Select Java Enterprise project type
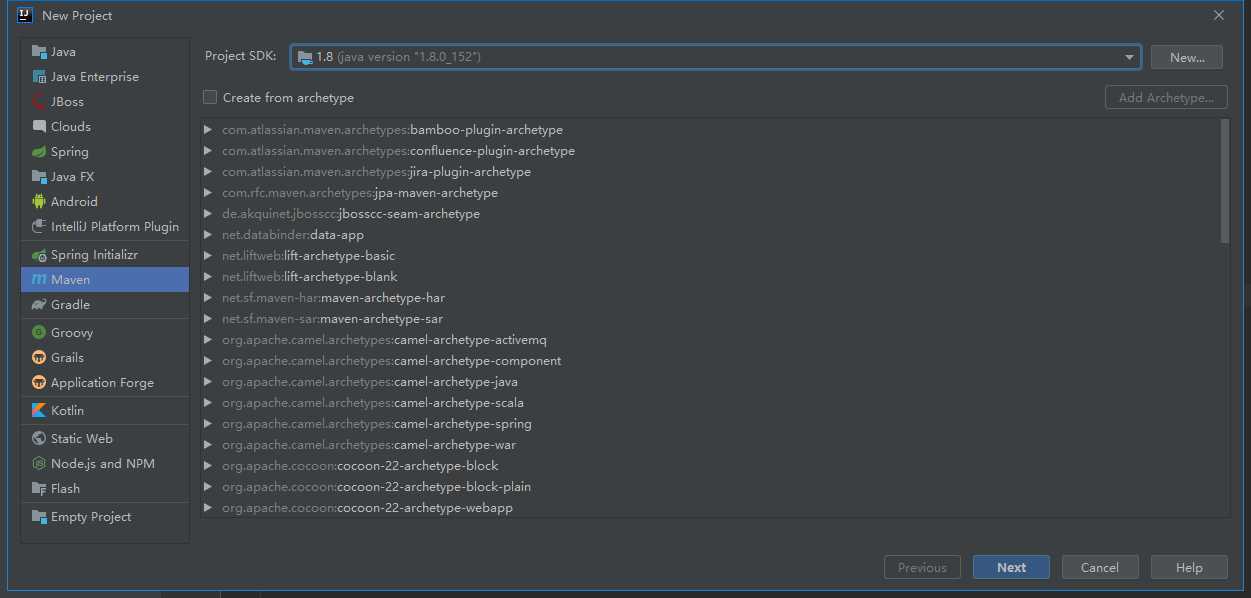1251x598 pixels. tap(95, 77)
